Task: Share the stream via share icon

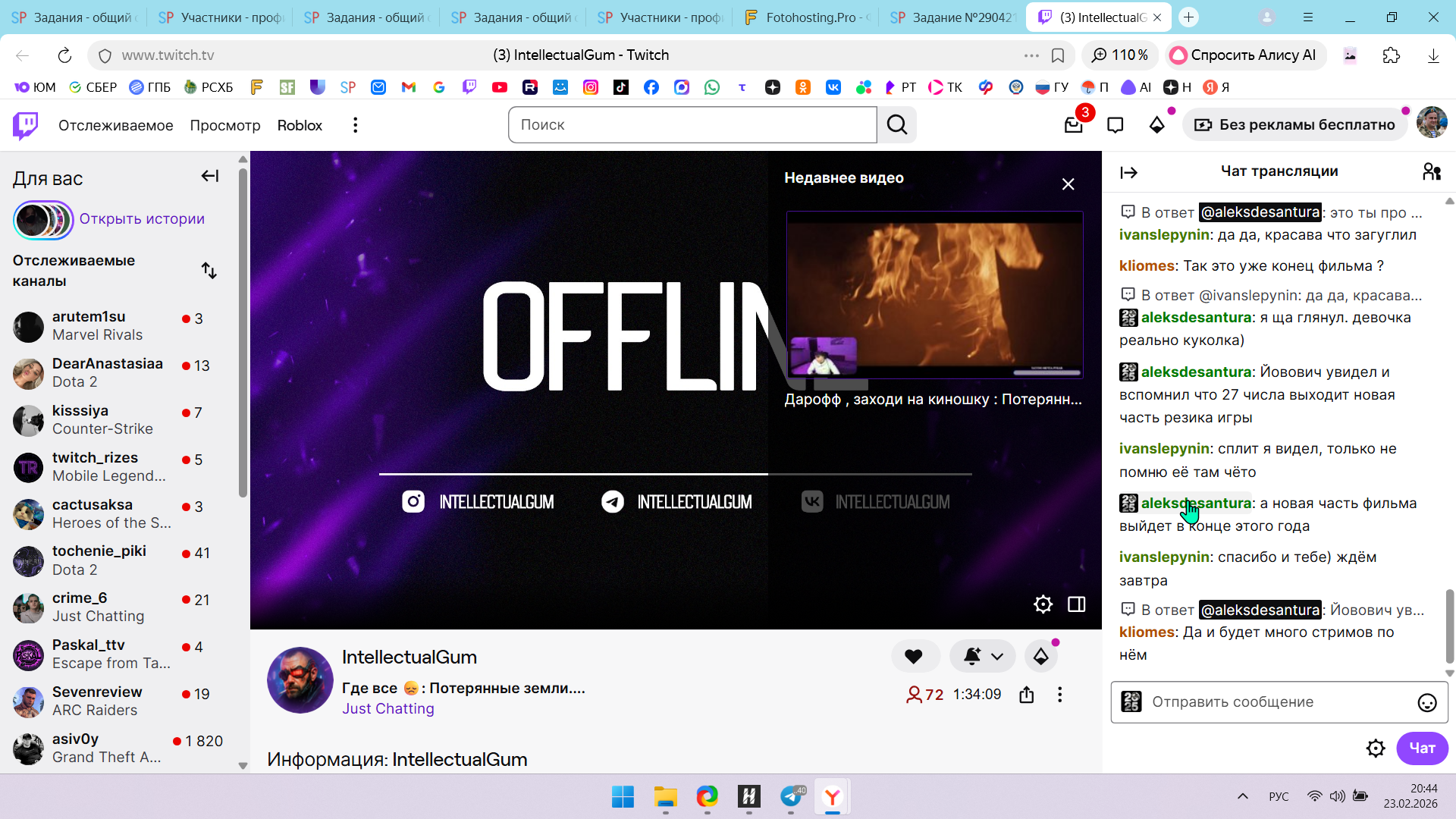Action: point(1027,695)
